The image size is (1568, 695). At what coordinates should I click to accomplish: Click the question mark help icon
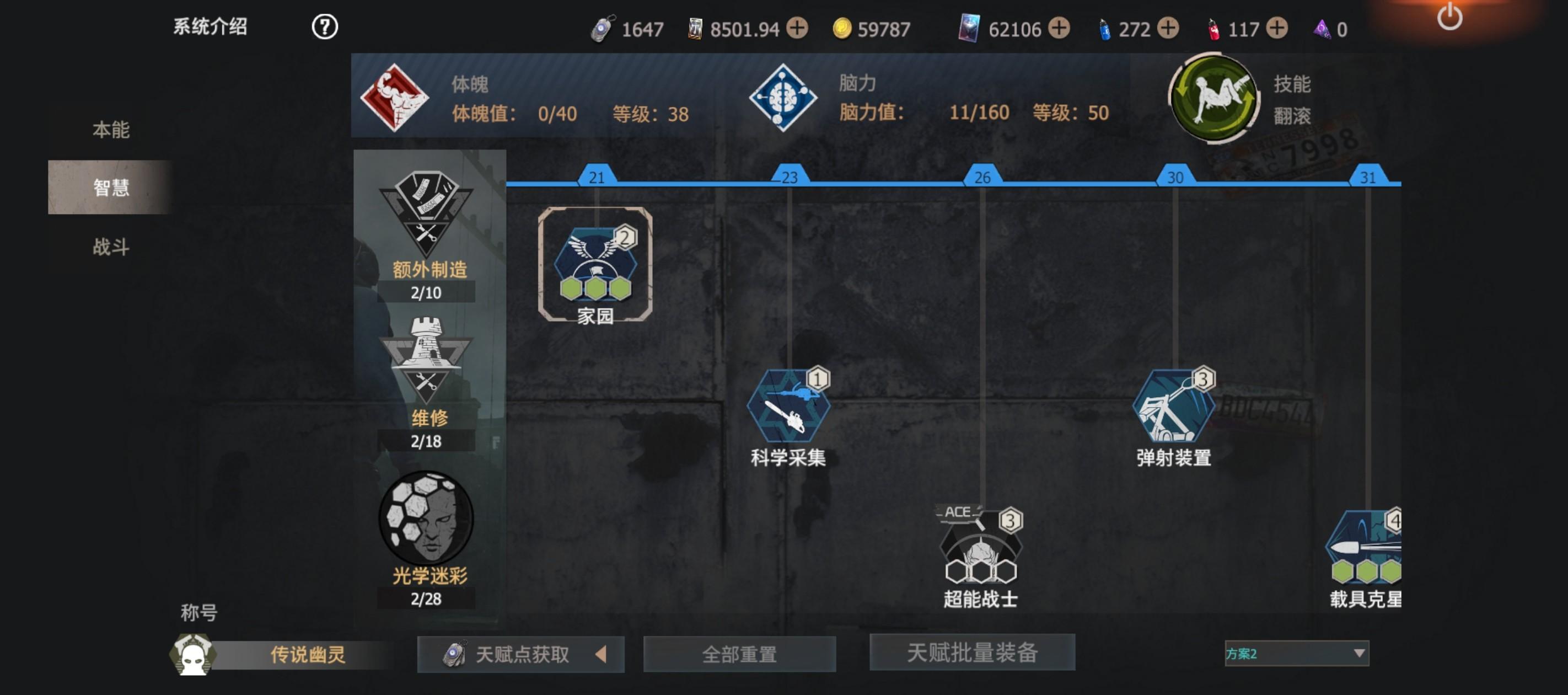click(324, 27)
